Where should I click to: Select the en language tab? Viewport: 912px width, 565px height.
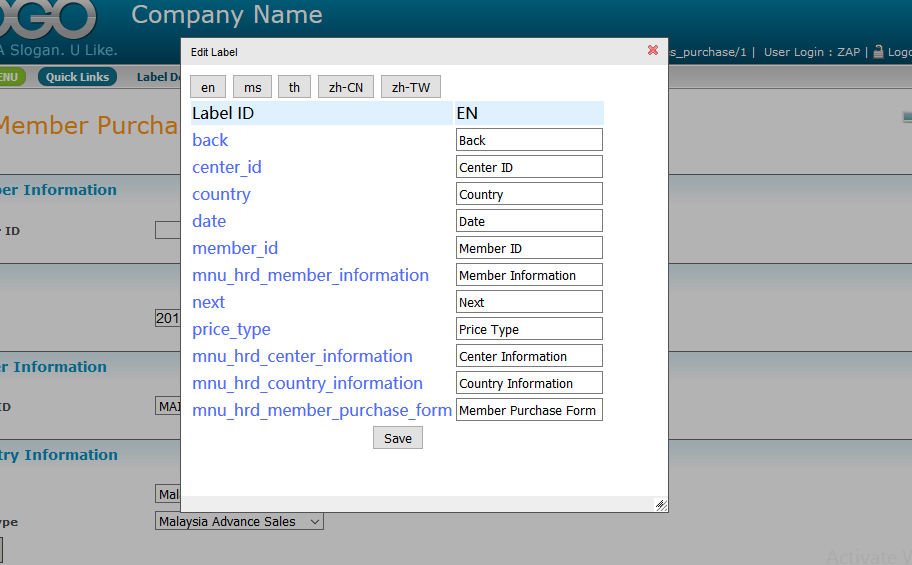tap(208, 87)
